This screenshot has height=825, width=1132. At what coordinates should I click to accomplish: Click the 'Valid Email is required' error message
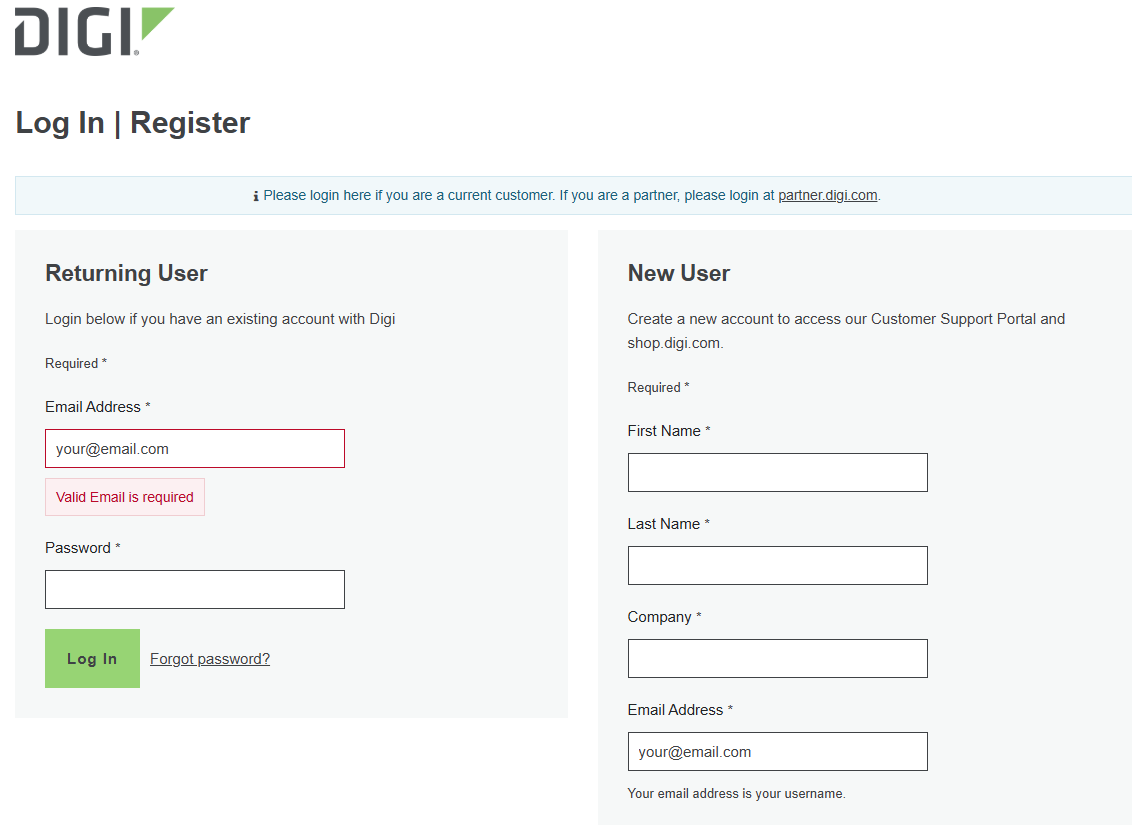(x=125, y=497)
